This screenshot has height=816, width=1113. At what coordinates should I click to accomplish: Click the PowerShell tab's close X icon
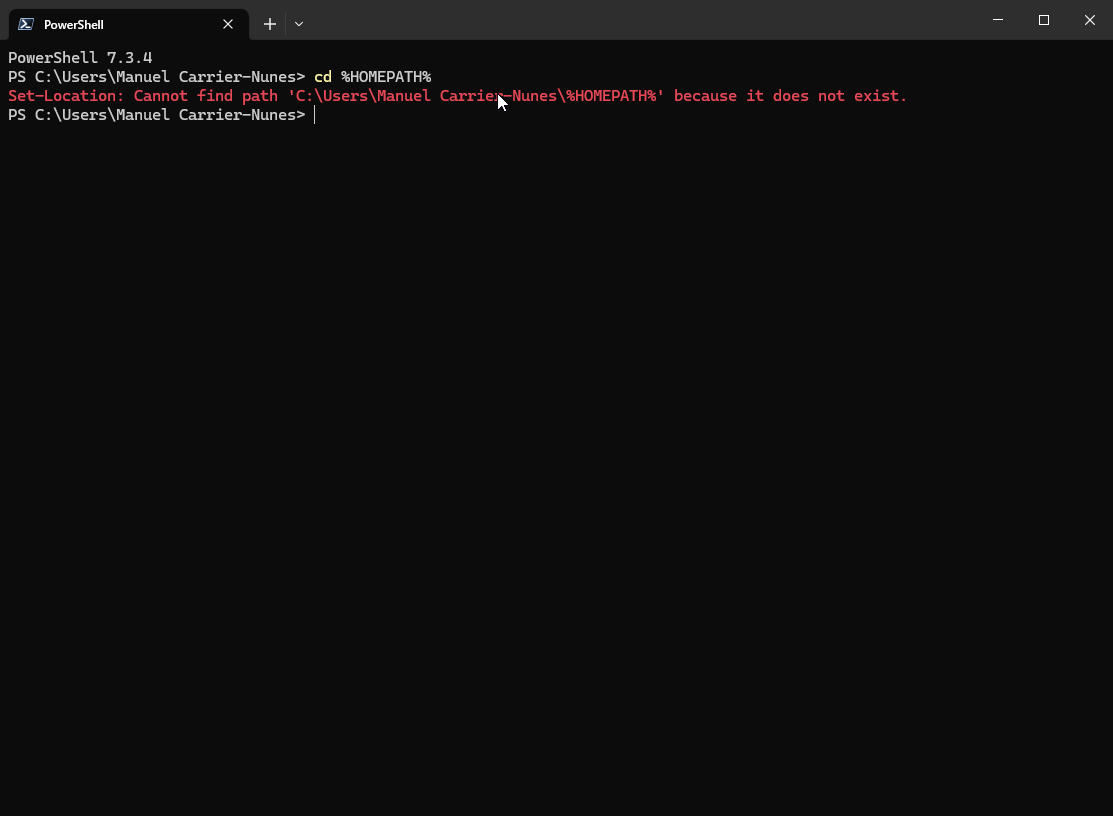point(228,23)
